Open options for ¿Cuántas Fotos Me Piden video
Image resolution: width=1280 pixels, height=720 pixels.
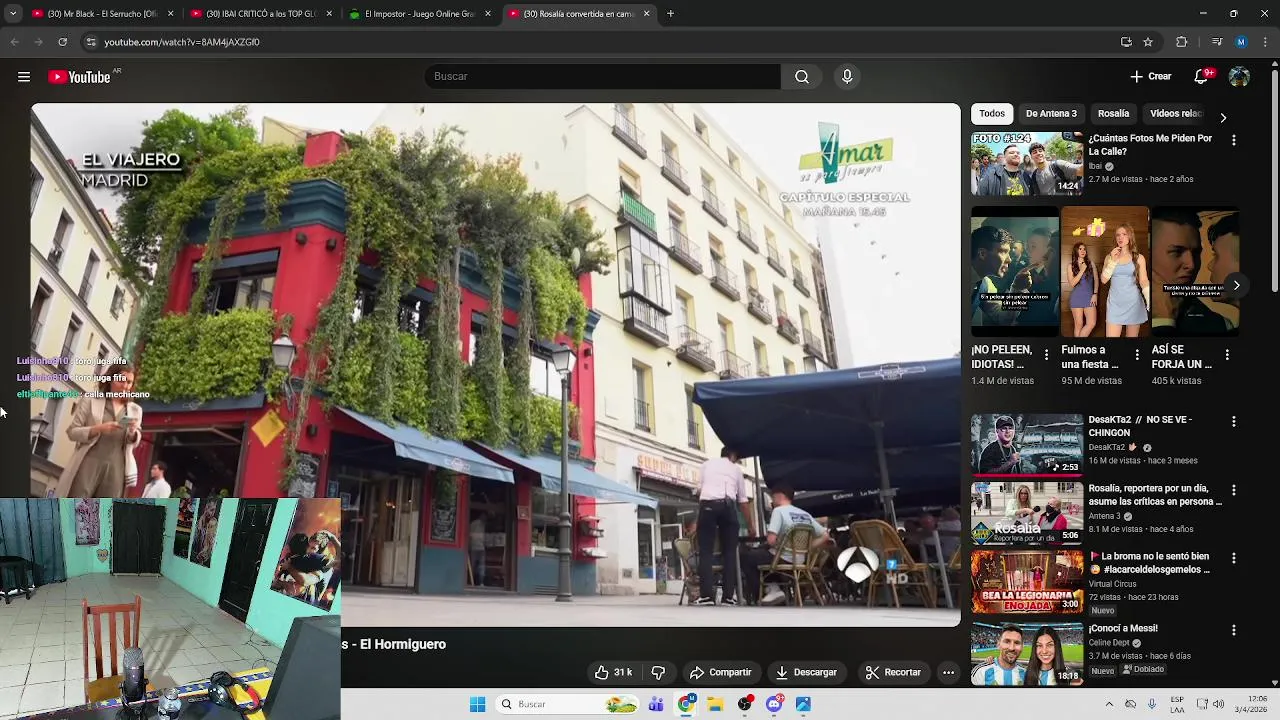coord(1233,141)
